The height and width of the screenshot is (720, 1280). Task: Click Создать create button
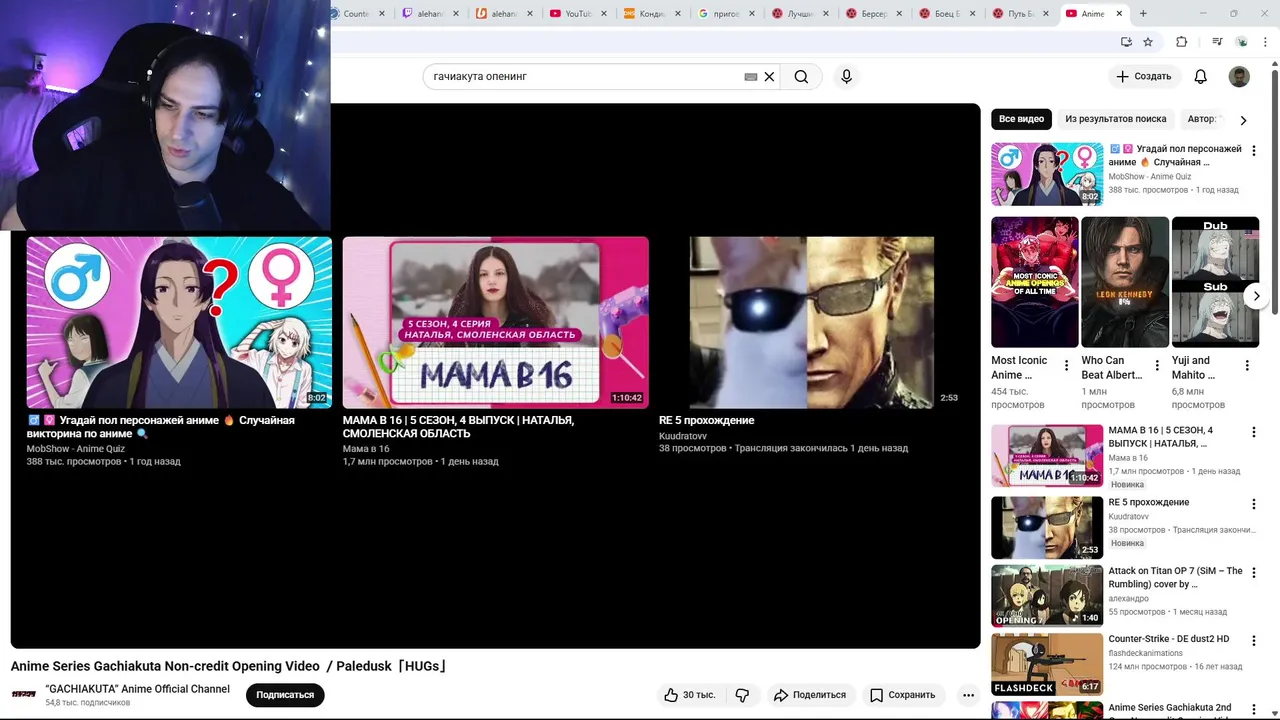[x=1144, y=77]
